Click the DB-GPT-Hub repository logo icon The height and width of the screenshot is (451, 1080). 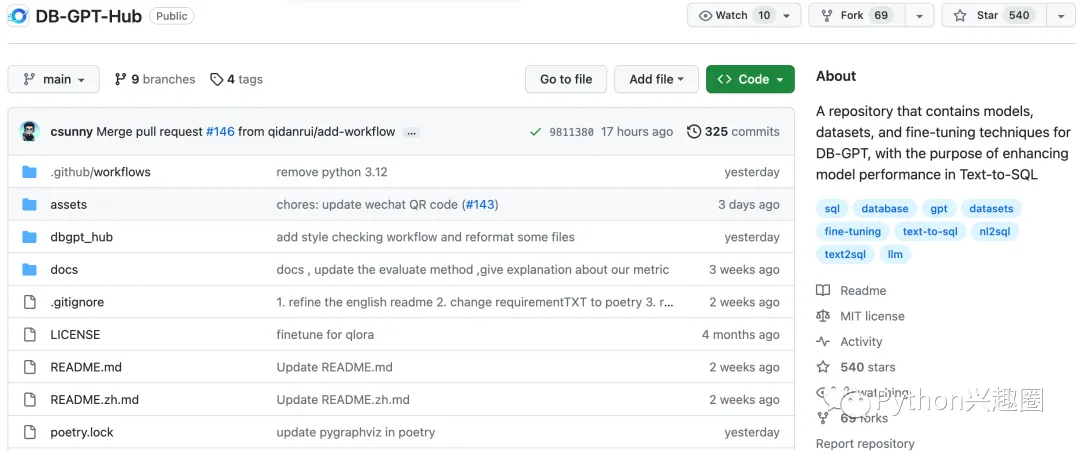click(18, 16)
